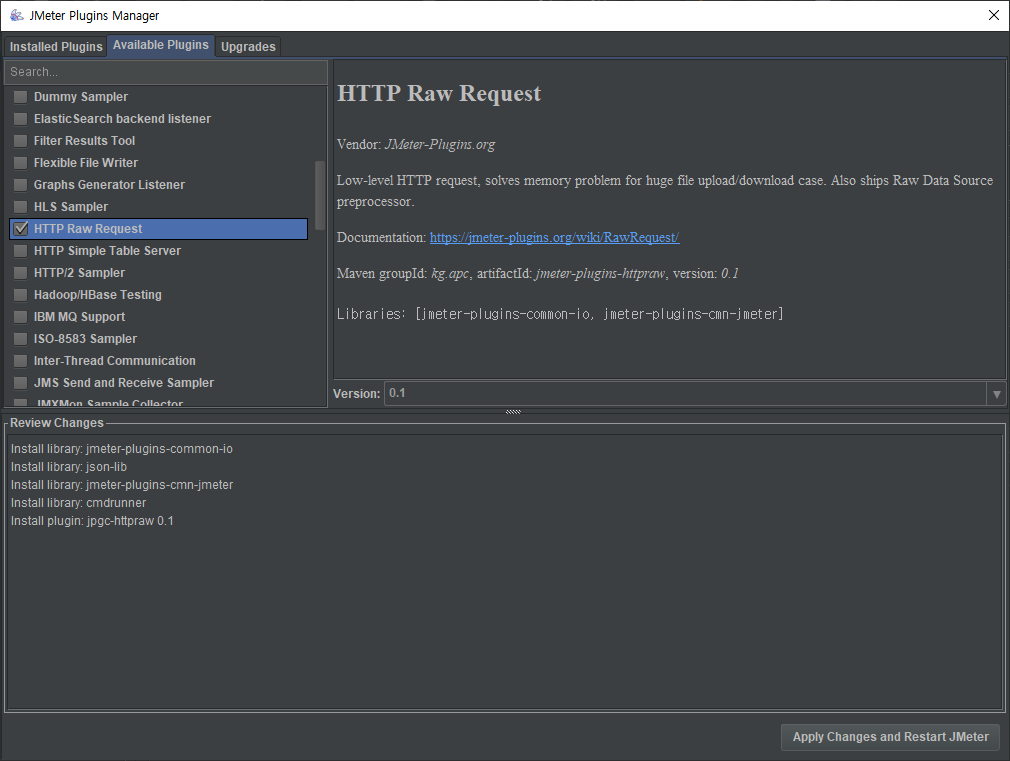
Task: Click the Libraries list text
Action: [x=560, y=314]
